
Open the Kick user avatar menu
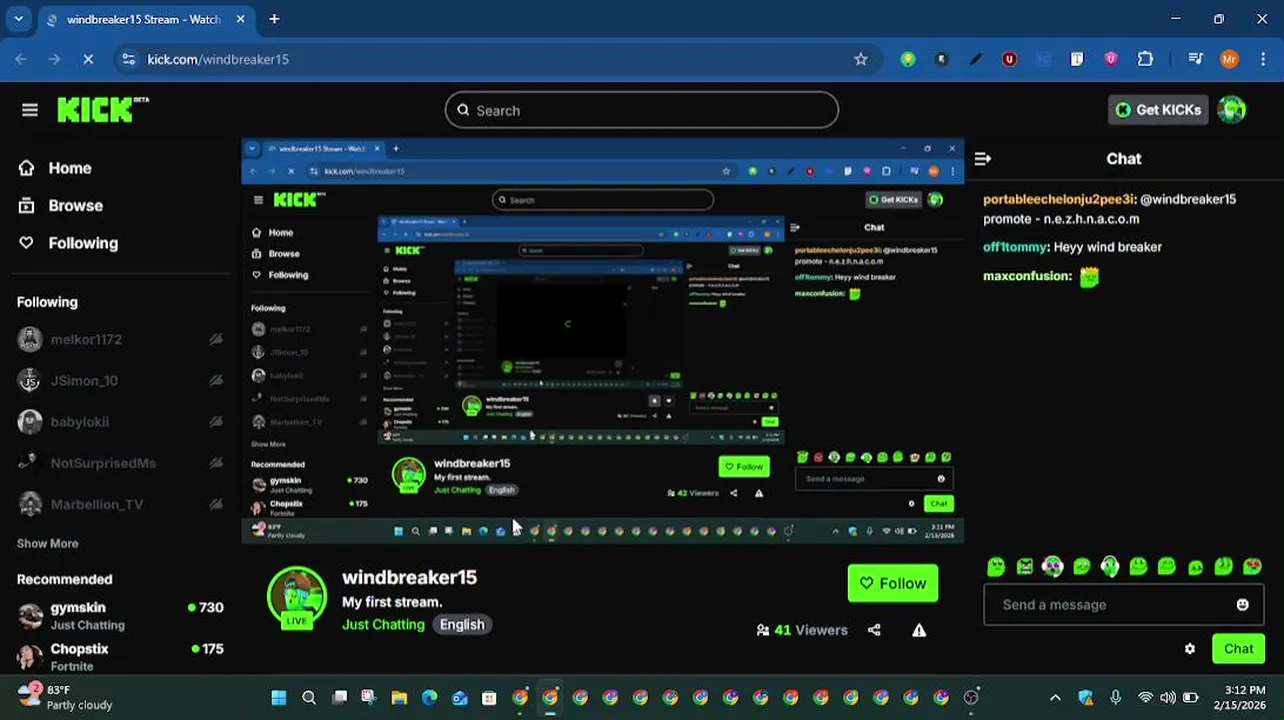click(1232, 110)
